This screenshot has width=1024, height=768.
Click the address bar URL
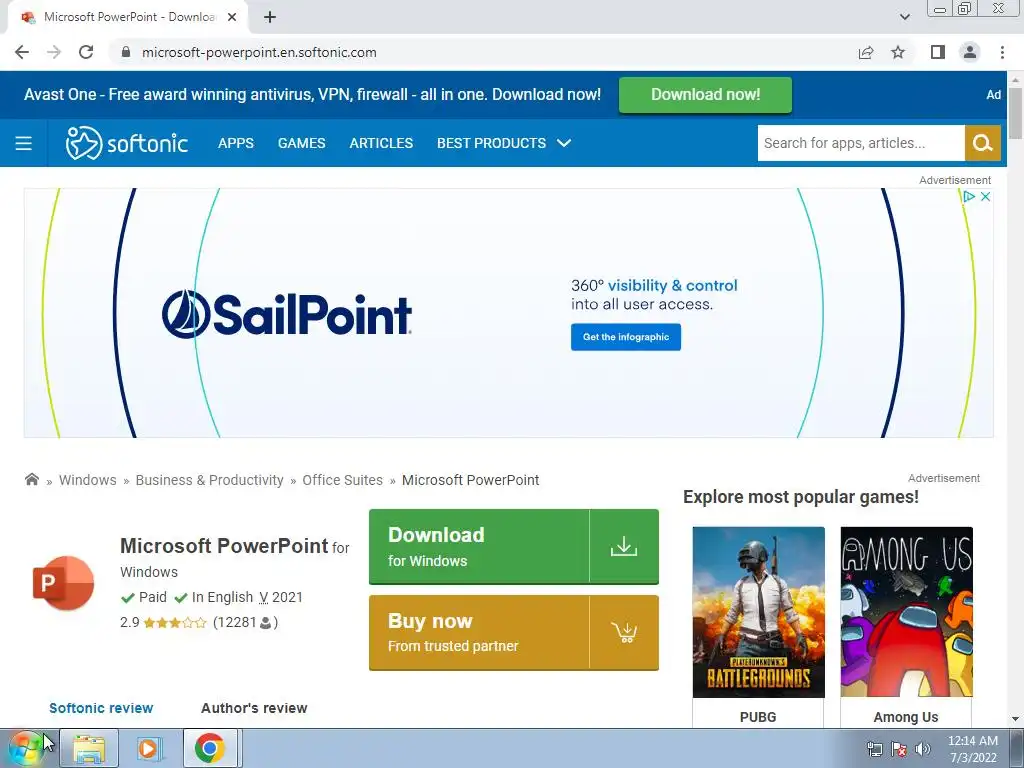tap(259, 52)
